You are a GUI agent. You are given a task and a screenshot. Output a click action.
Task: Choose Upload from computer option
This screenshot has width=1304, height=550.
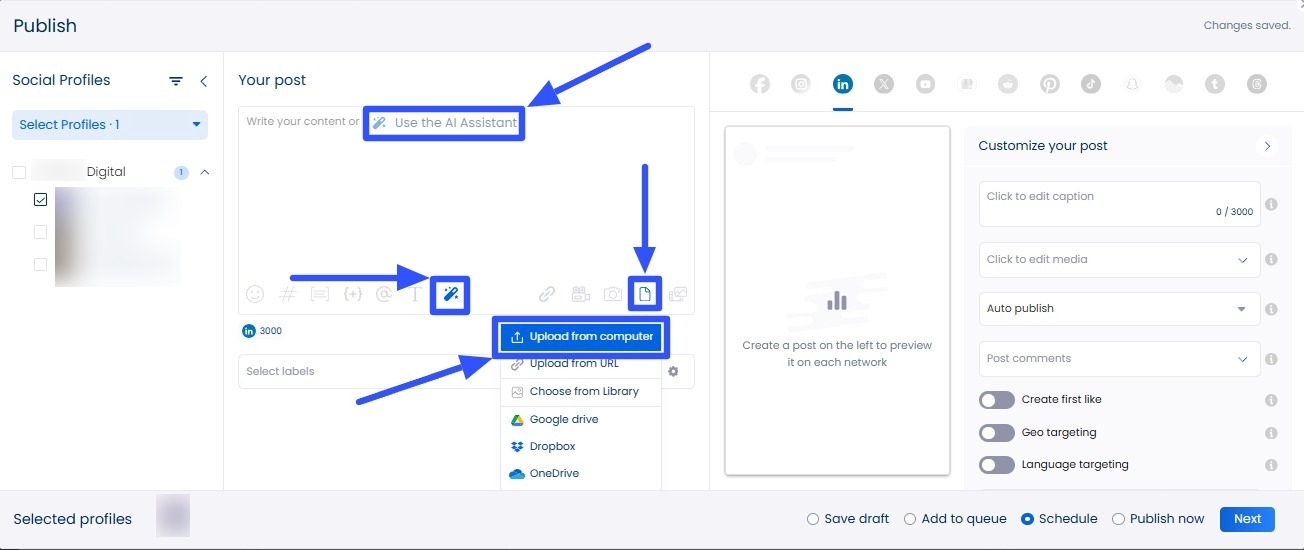(x=581, y=337)
